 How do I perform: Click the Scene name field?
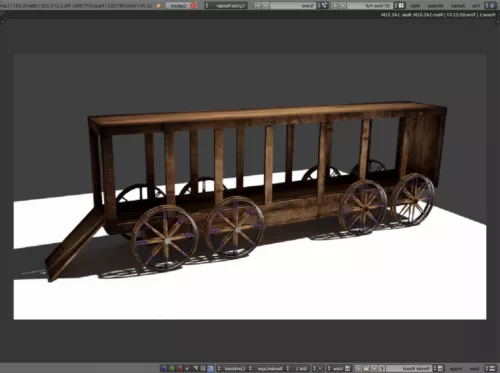(x=293, y=6)
